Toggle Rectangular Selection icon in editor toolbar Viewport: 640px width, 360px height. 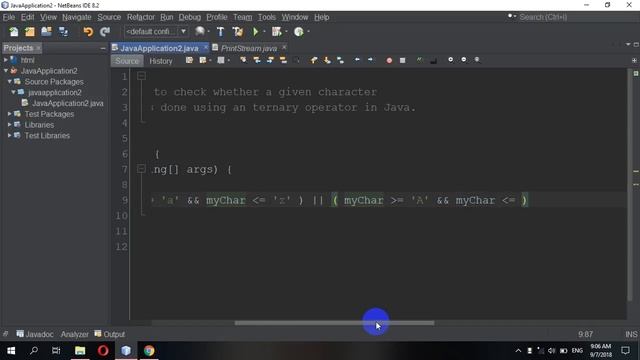297,60
